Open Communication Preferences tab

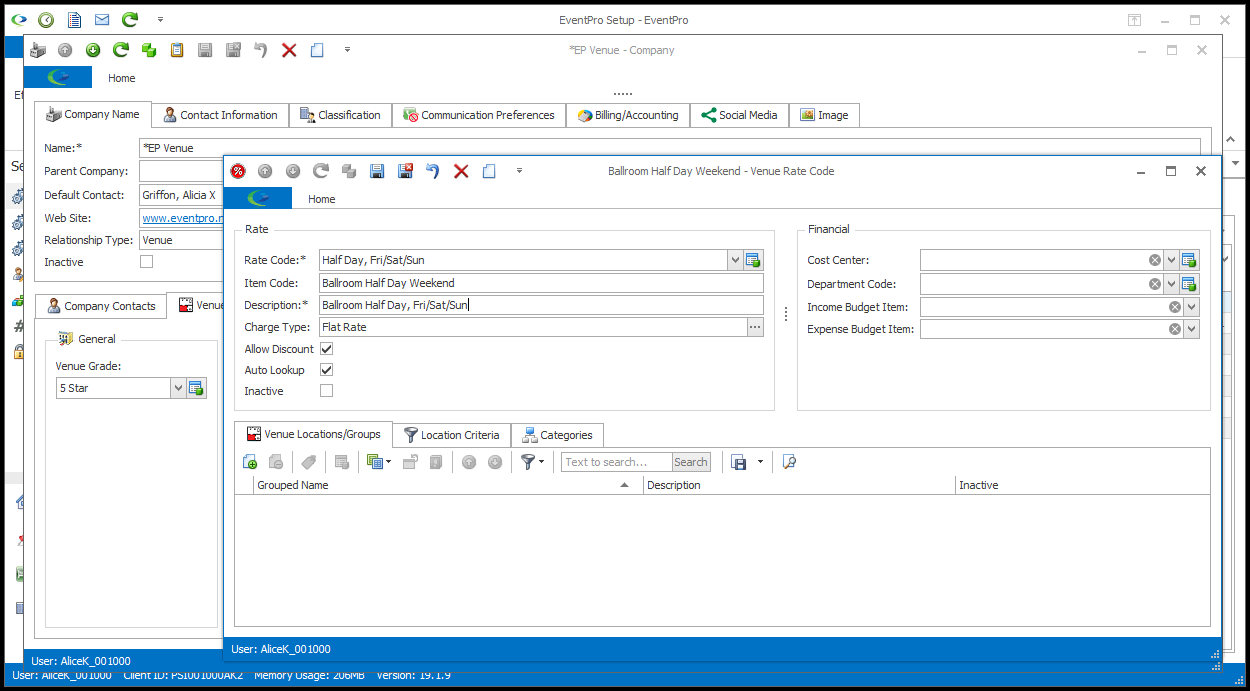[x=478, y=115]
